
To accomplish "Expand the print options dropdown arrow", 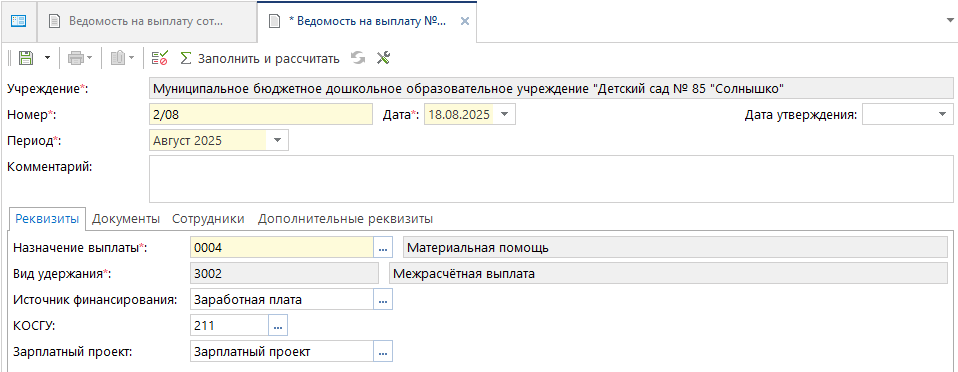I will point(90,59).
